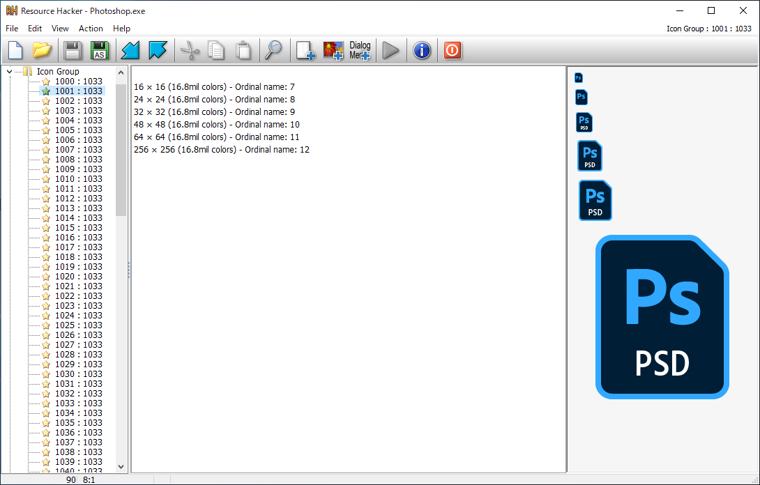Click the tree scrollbar up arrow
The height and width of the screenshot is (485, 760).
pos(121,72)
